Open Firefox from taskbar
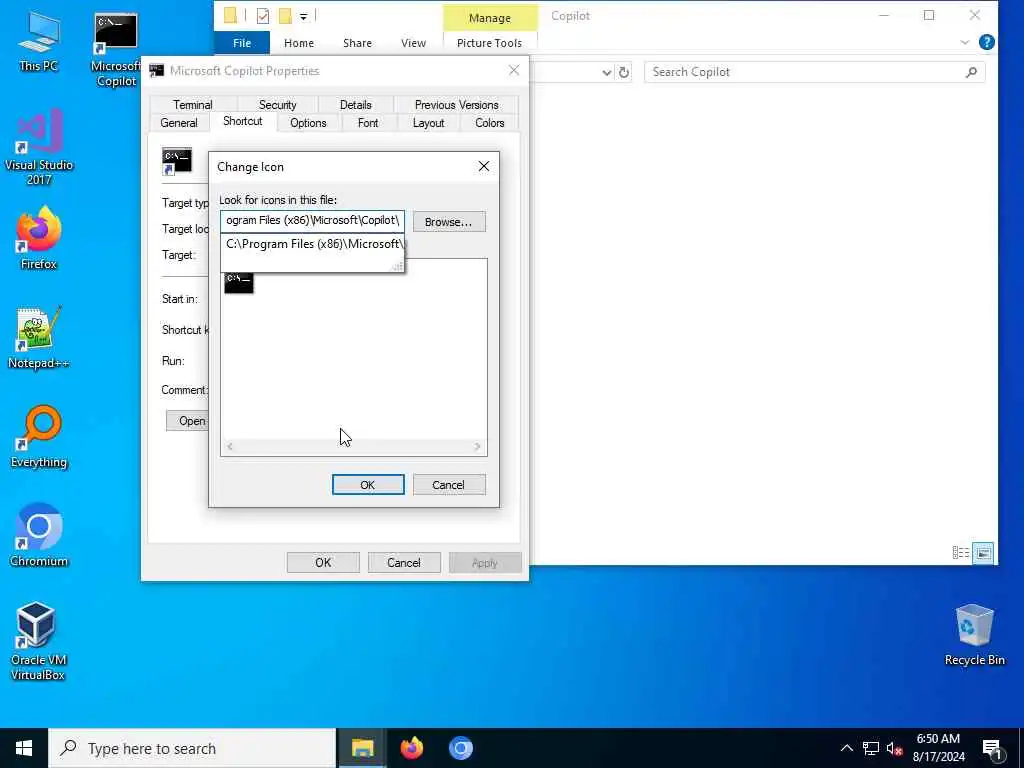Viewport: 1024px width, 768px height. coord(411,748)
